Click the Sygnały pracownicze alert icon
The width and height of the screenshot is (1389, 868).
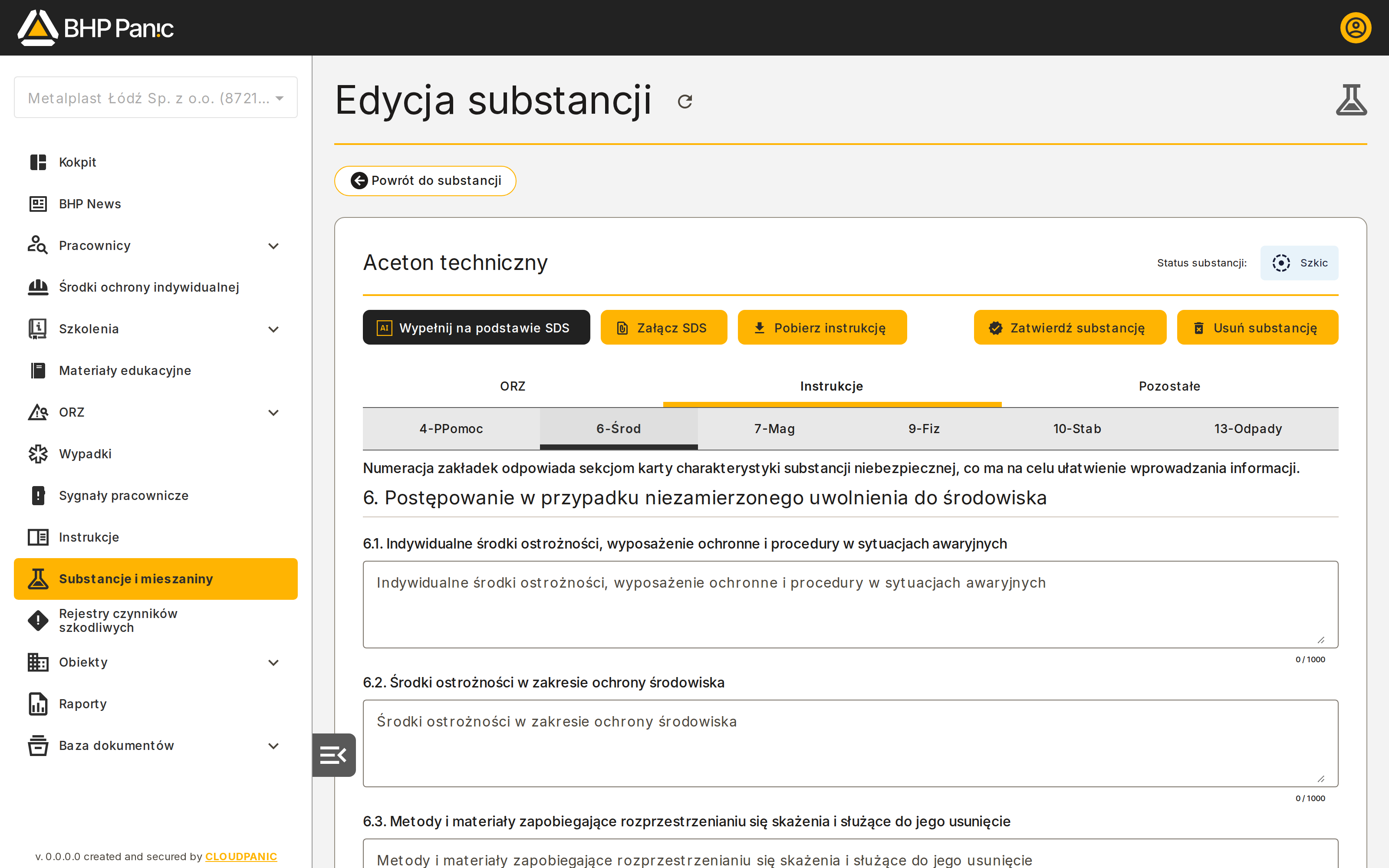tap(38, 496)
